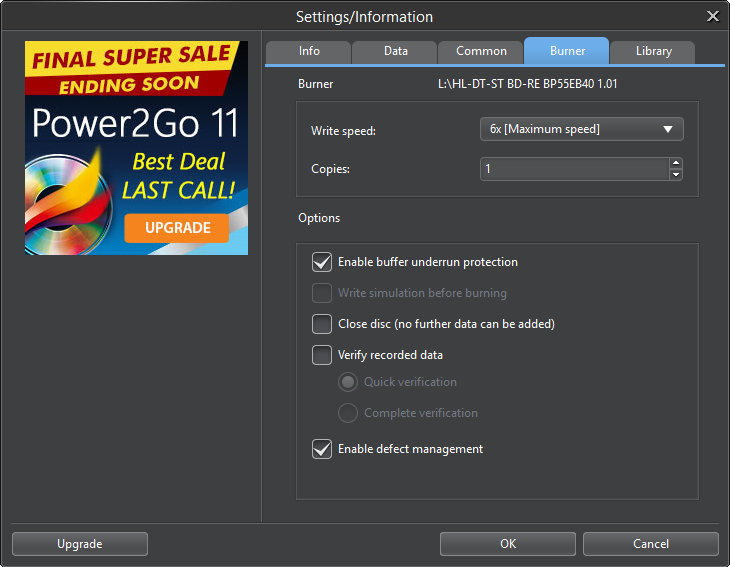Click the Burner label text

point(315,84)
